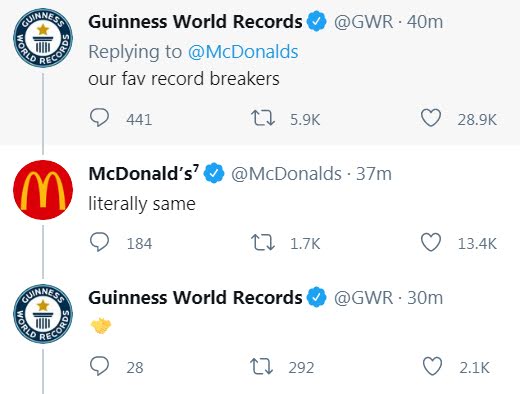Click the 40m timestamp of the first tweet
The image size is (520, 394).
(x=425, y=22)
